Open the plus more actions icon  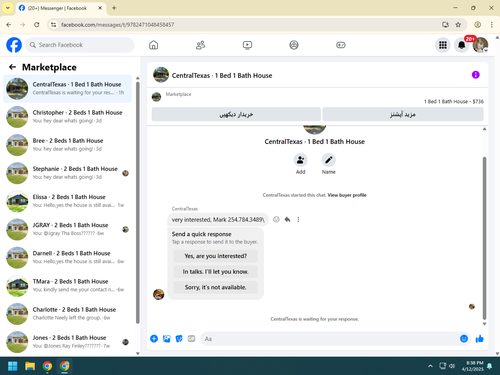click(154, 339)
